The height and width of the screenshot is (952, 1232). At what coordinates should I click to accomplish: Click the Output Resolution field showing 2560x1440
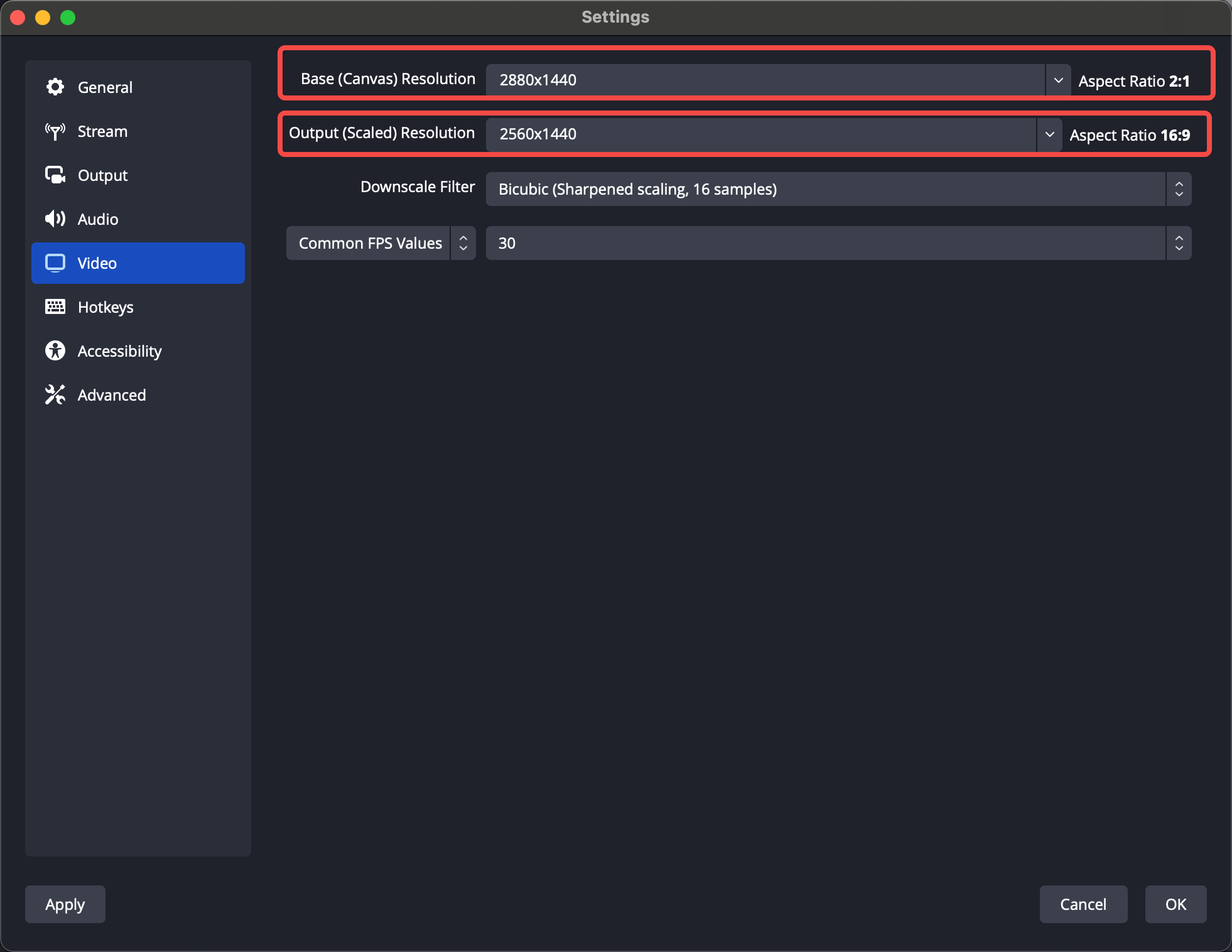[760, 134]
